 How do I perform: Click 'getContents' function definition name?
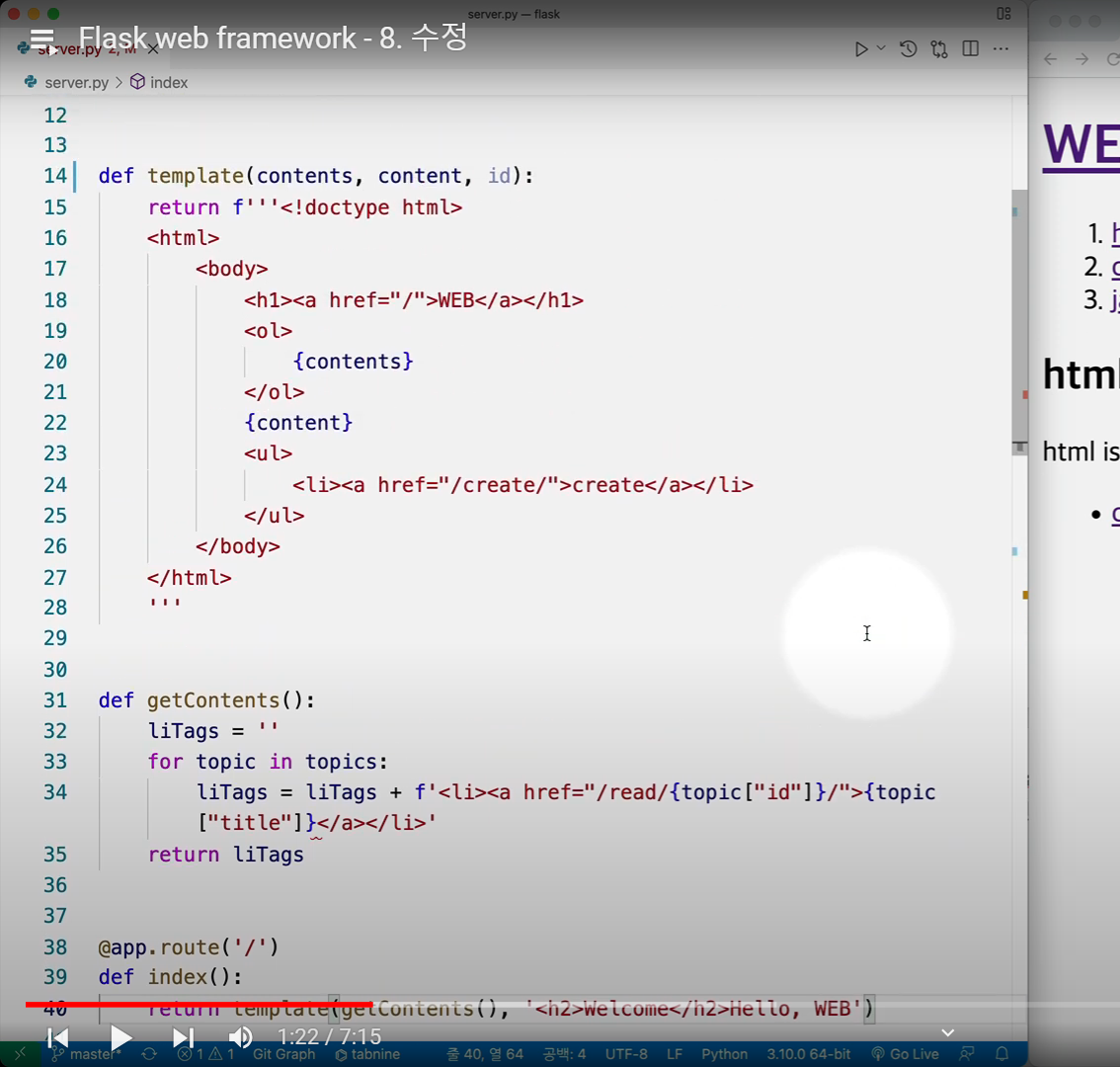point(213,700)
